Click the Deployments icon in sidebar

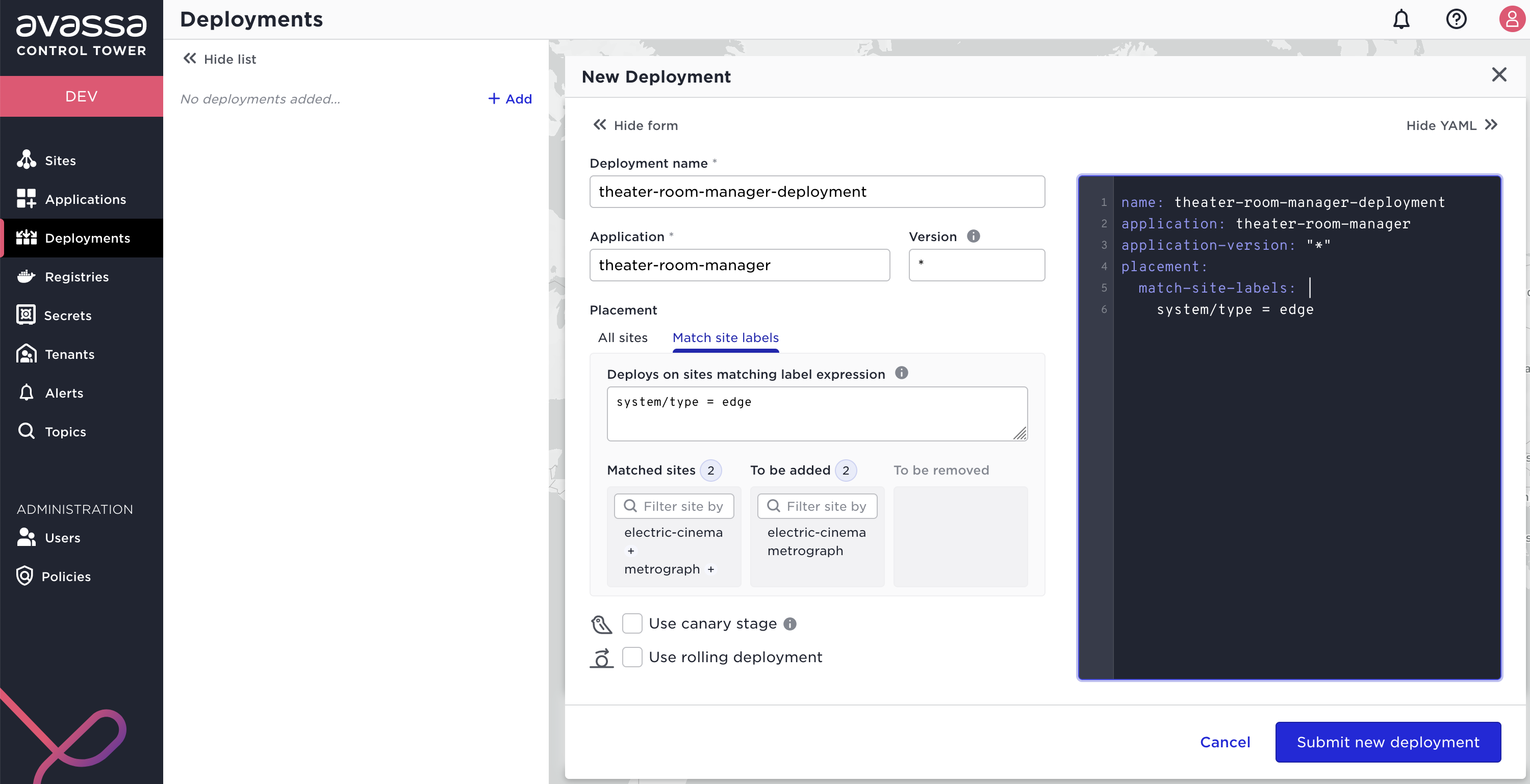(26, 238)
